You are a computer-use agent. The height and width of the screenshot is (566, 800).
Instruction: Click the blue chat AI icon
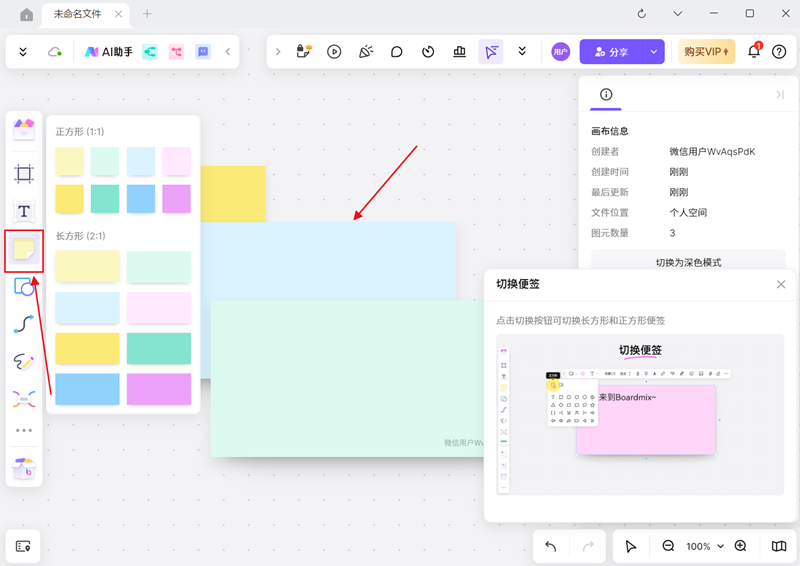click(203, 52)
